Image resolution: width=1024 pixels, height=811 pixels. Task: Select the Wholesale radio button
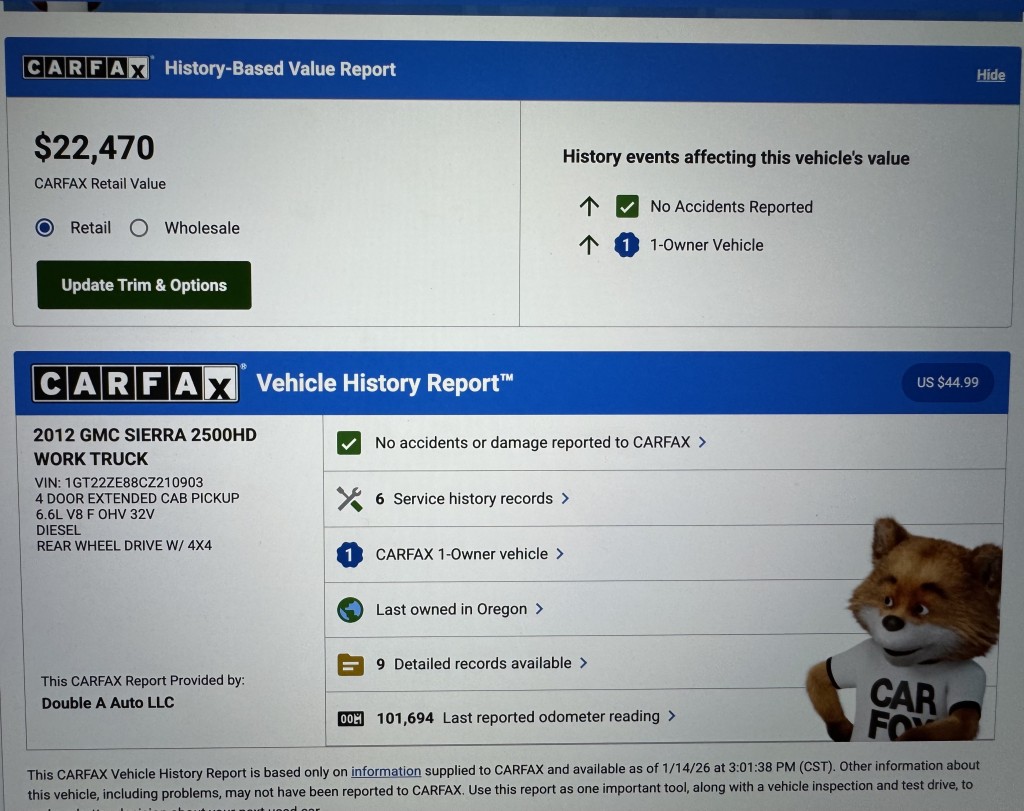click(x=138, y=228)
